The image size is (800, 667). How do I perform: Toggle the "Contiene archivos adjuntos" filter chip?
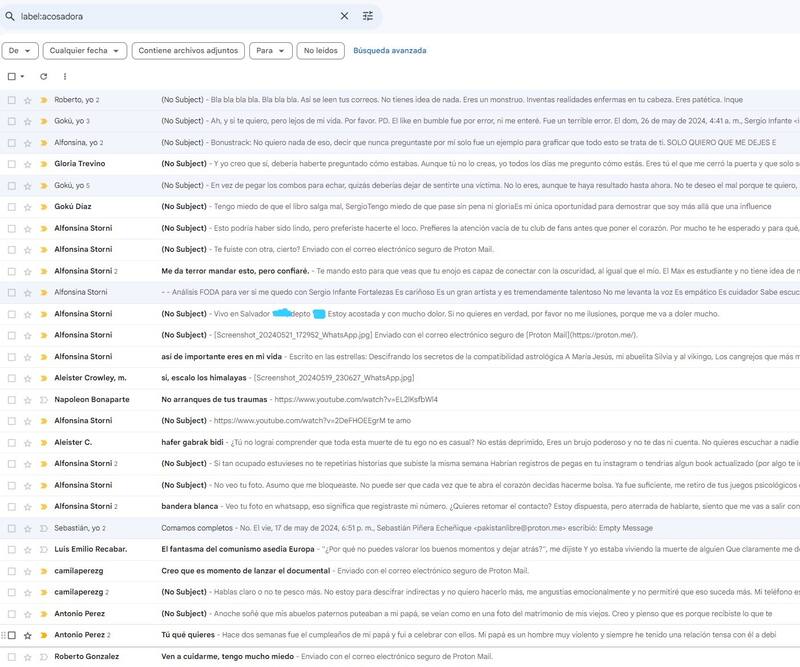188,50
